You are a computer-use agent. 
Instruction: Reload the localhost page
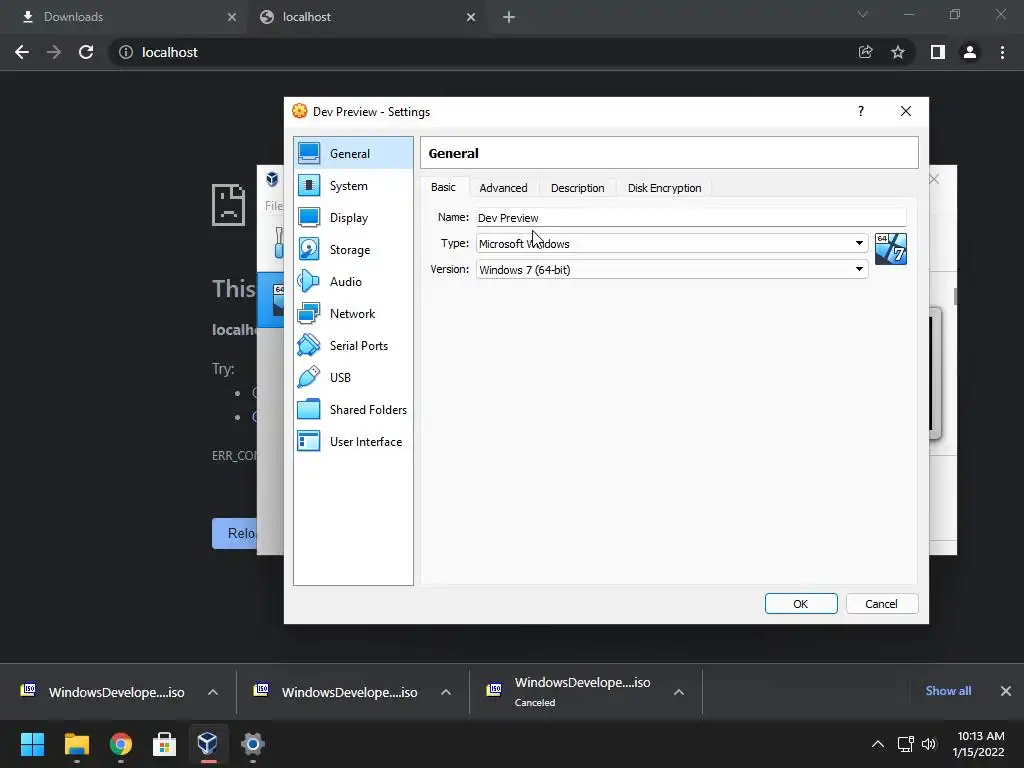click(x=86, y=52)
